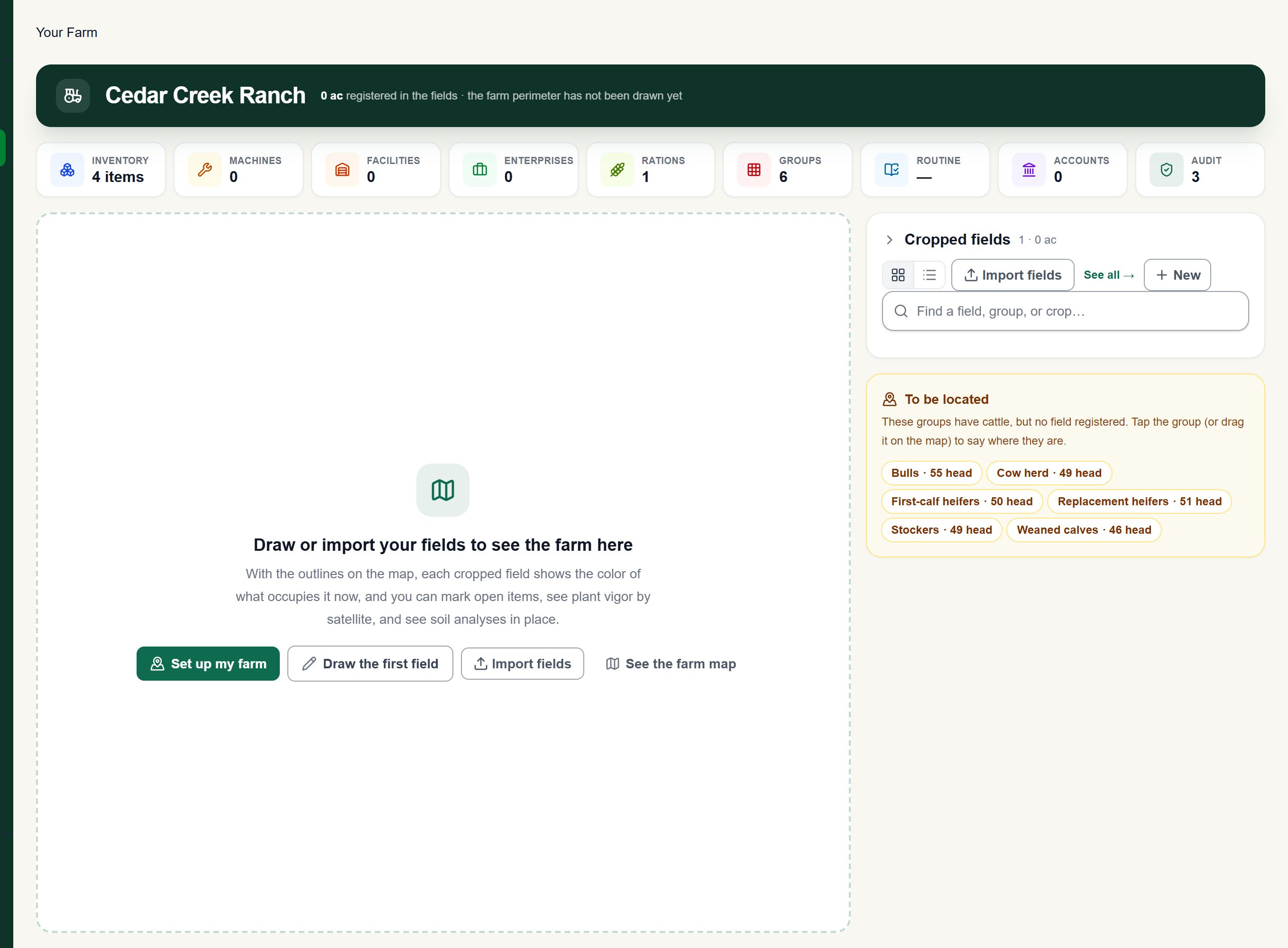This screenshot has height=948, width=1288.
Task: Switch cropped fields to grid view
Action: pyautogui.click(x=898, y=275)
